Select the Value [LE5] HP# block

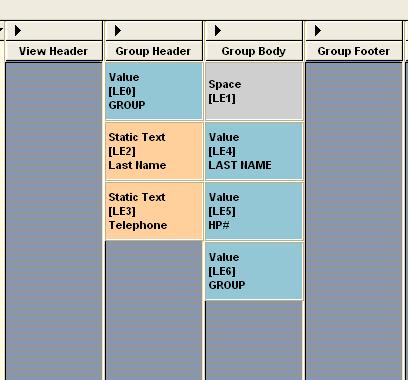coord(254,211)
